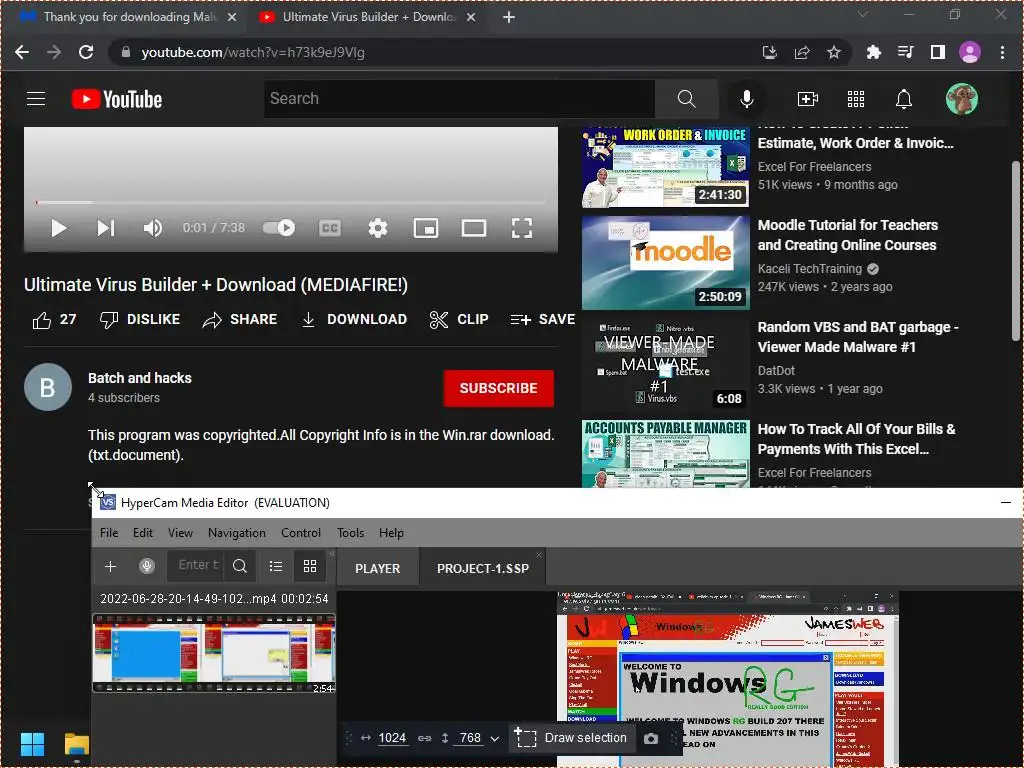SAVE video to playlist
Viewport: 1024px width, 768px height.
click(543, 319)
